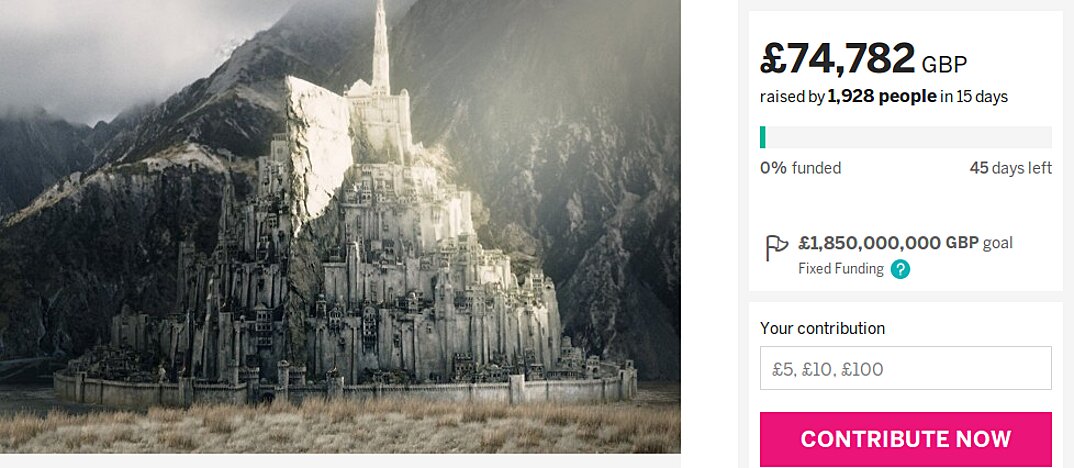Click the 1,928 people backers text
This screenshot has width=1074, height=468.
tap(882, 97)
